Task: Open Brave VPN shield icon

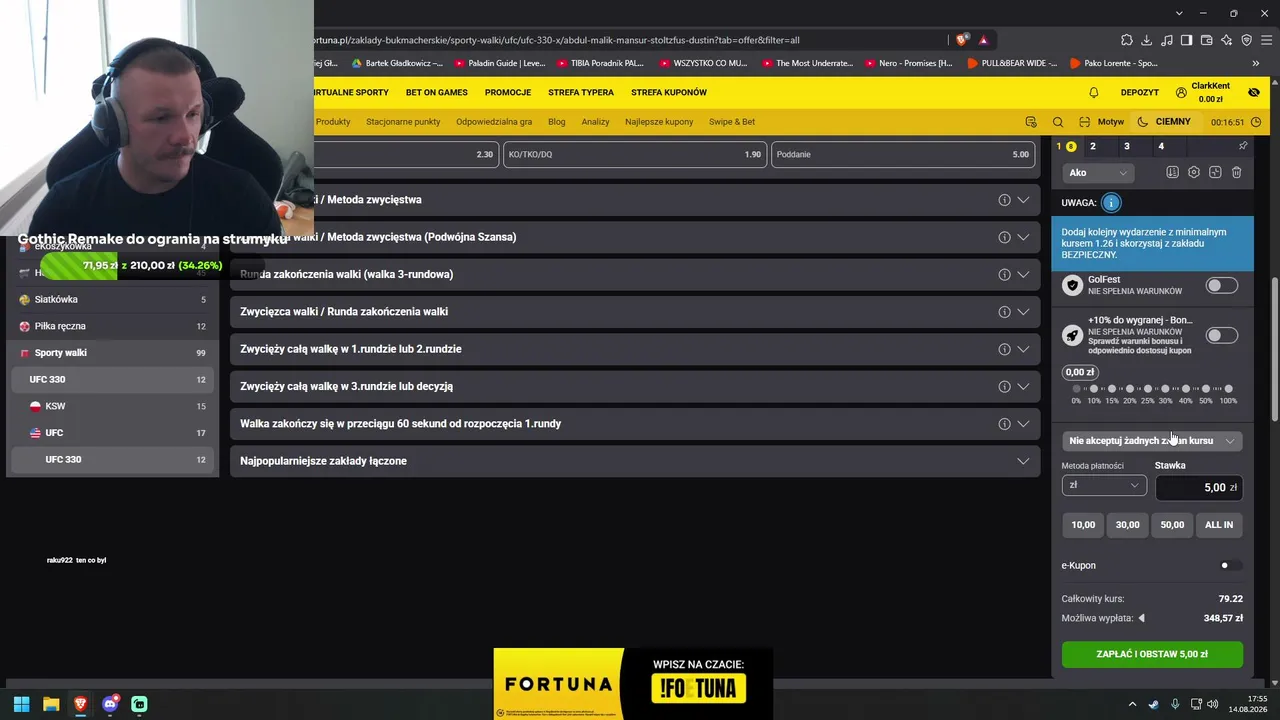Action: pos(1246,40)
